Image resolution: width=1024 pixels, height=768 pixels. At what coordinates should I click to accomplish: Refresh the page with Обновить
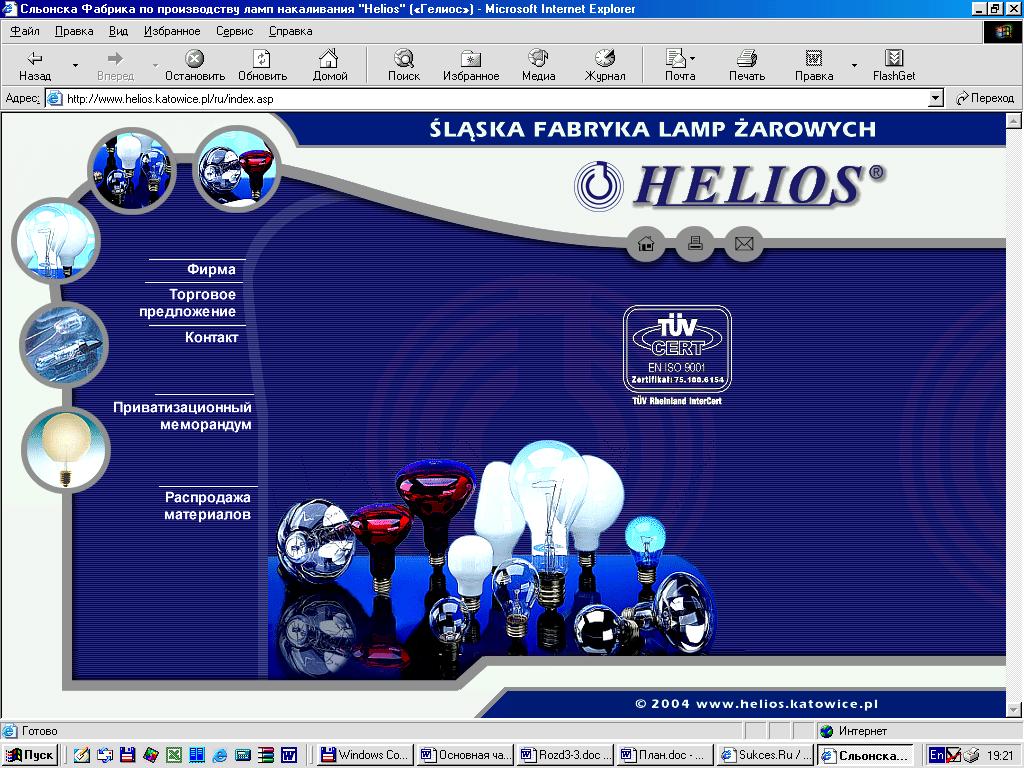262,65
